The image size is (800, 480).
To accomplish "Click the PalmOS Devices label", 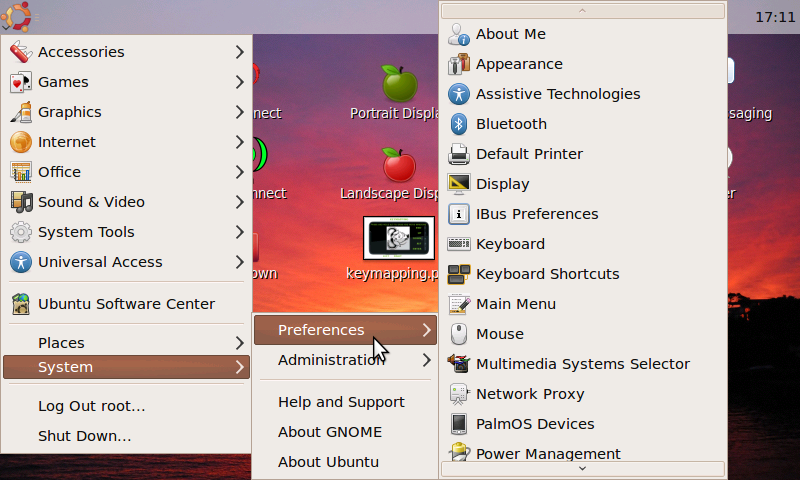I will 535,424.
